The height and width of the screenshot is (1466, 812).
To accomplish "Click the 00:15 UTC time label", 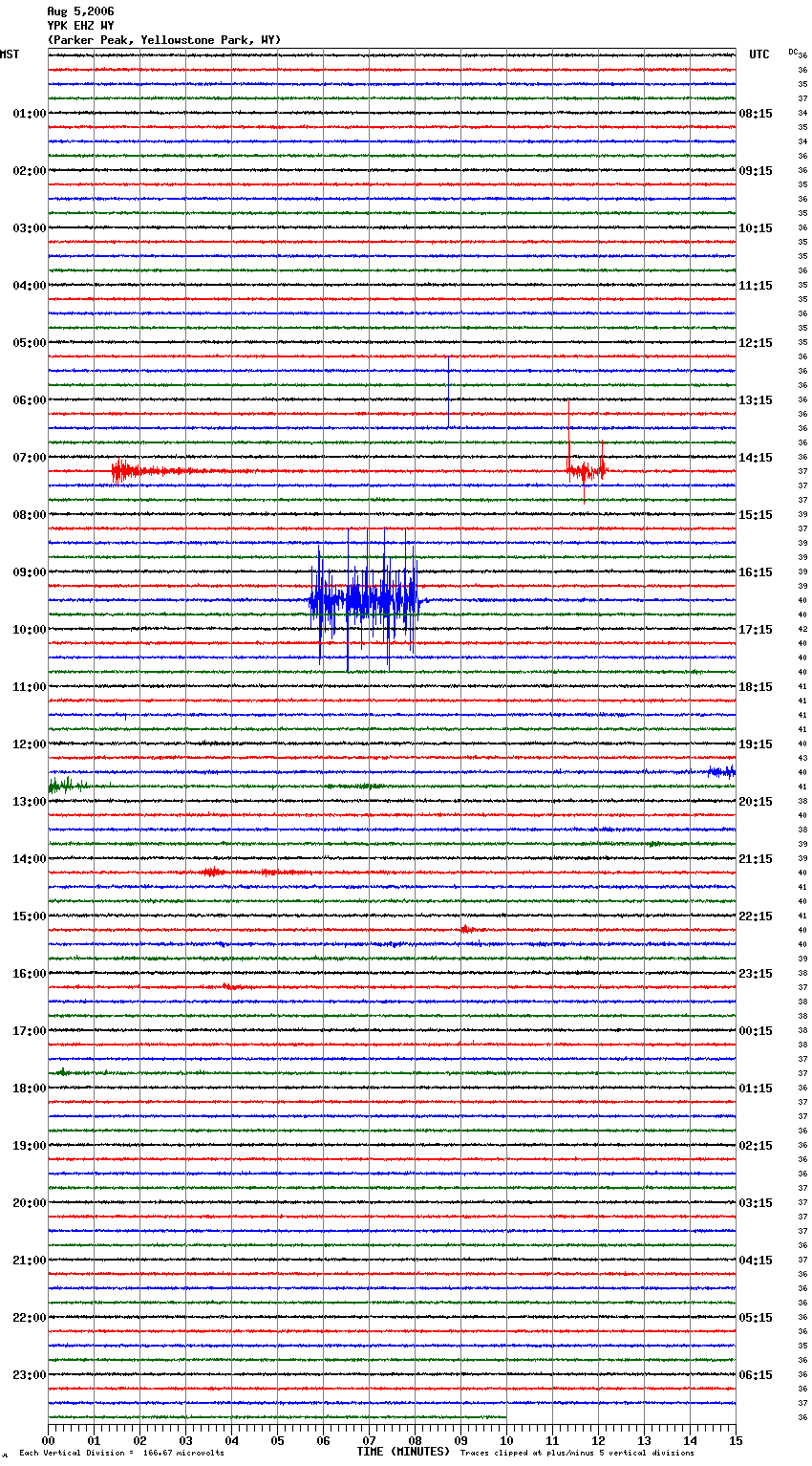I will [x=756, y=1031].
